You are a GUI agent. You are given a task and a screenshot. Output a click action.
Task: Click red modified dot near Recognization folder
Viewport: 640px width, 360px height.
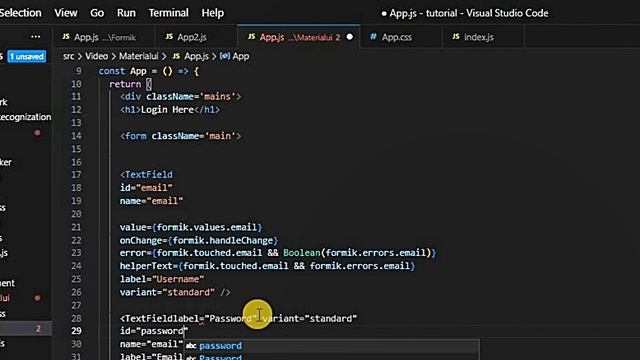(38, 133)
